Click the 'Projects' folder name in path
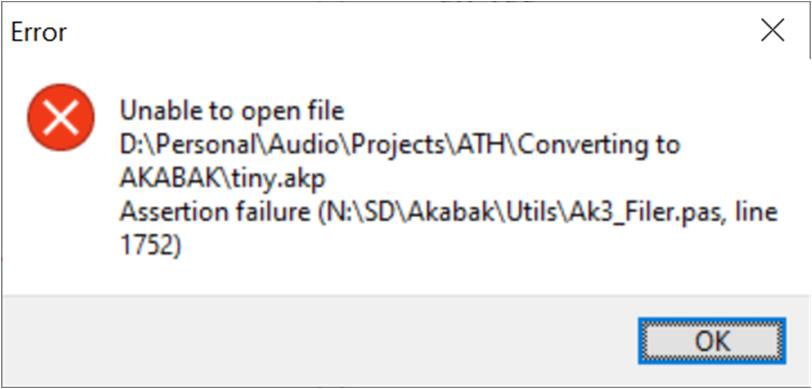Image resolution: width=812 pixels, height=389 pixels. click(x=397, y=146)
